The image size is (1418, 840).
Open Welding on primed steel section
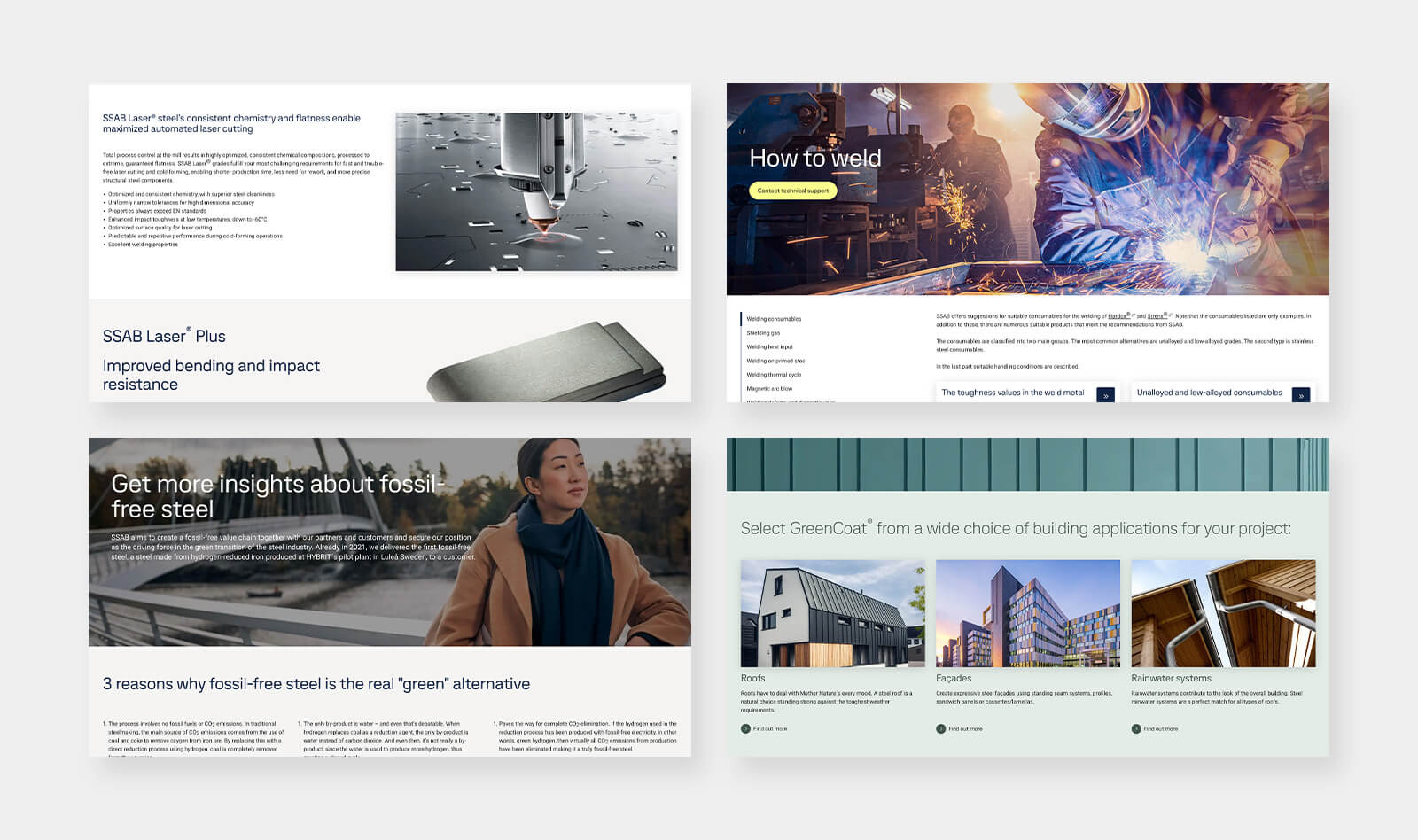[x=776, y=361]
